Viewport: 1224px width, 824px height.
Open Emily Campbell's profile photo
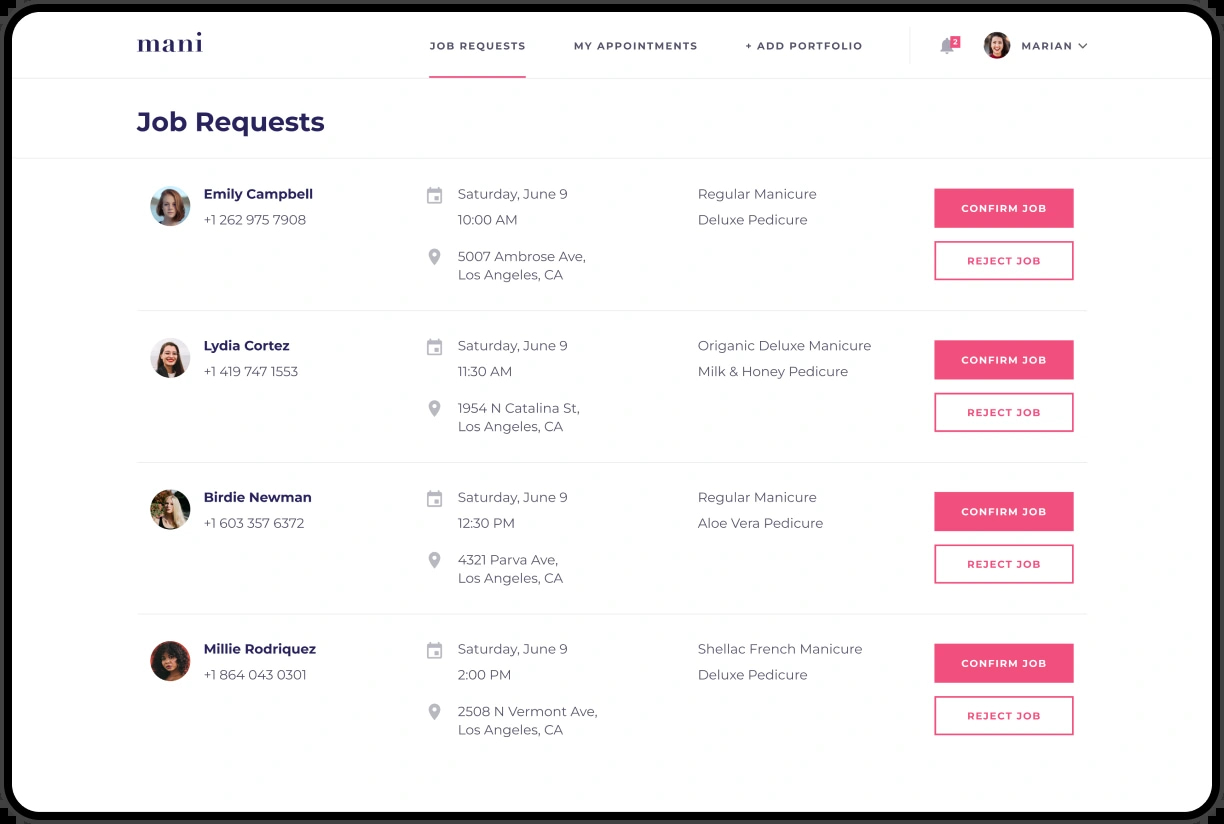170,206
